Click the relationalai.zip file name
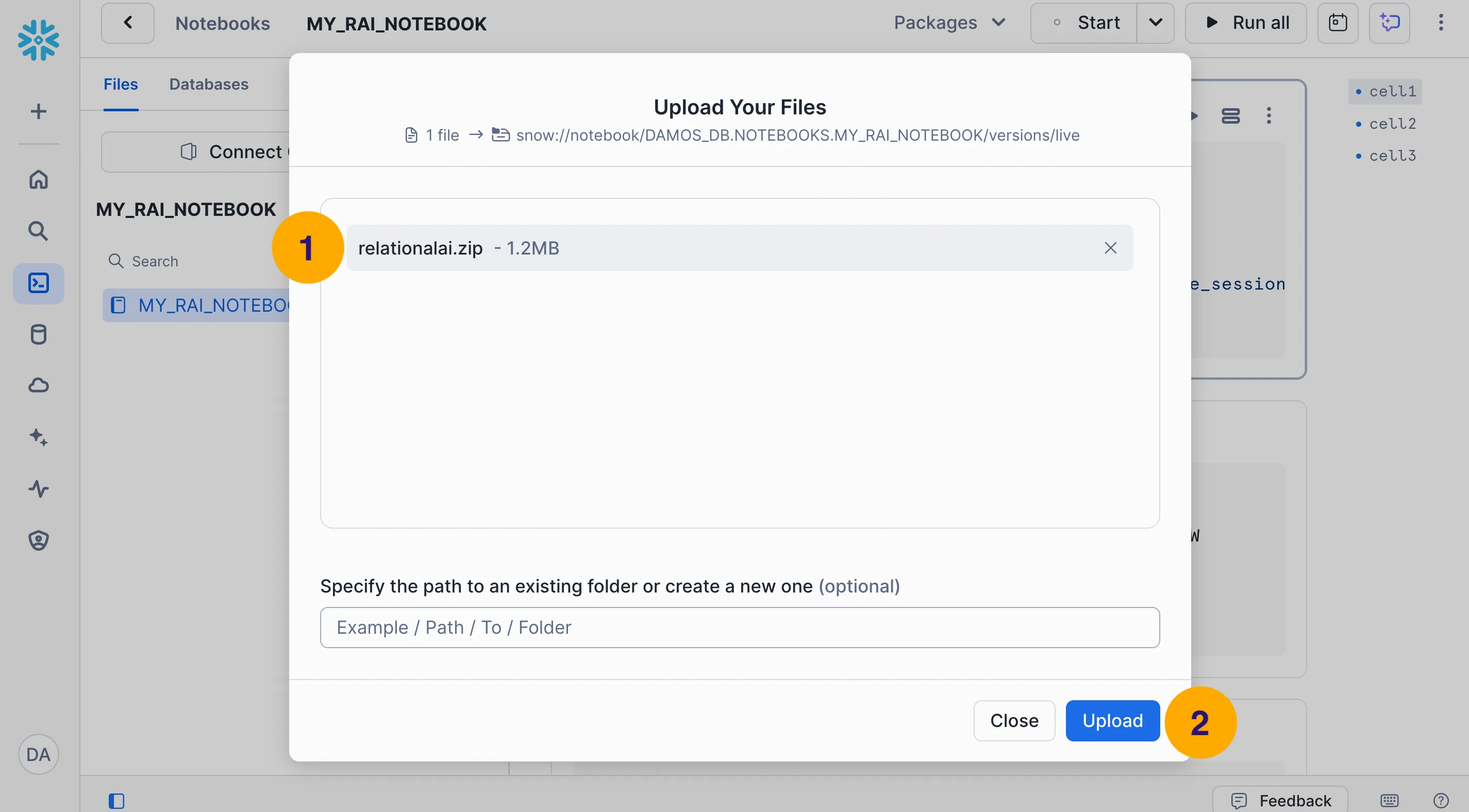Screen dimensions: 1469x812 420,248
